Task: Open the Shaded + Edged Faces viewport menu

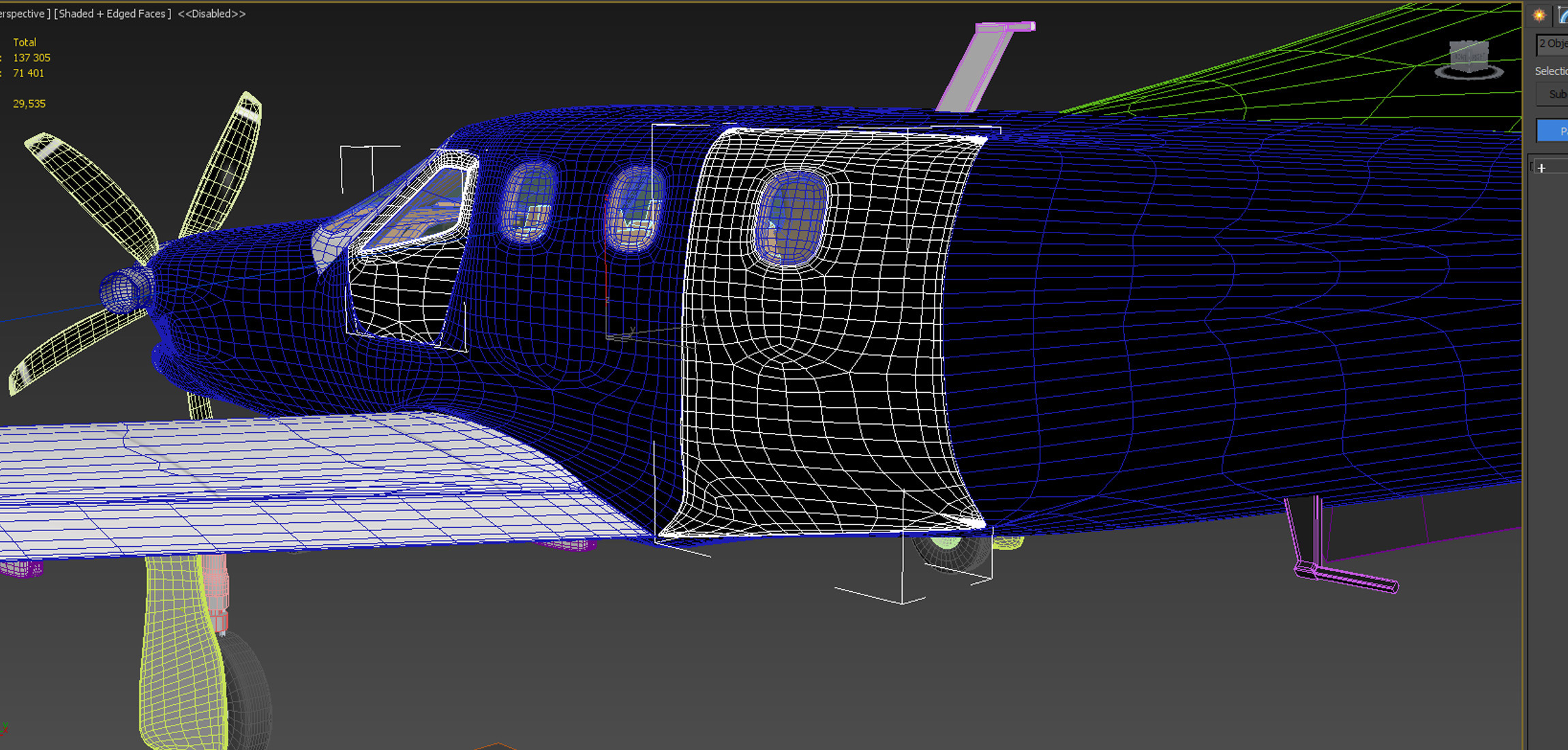Action: [x=112, y=14]
